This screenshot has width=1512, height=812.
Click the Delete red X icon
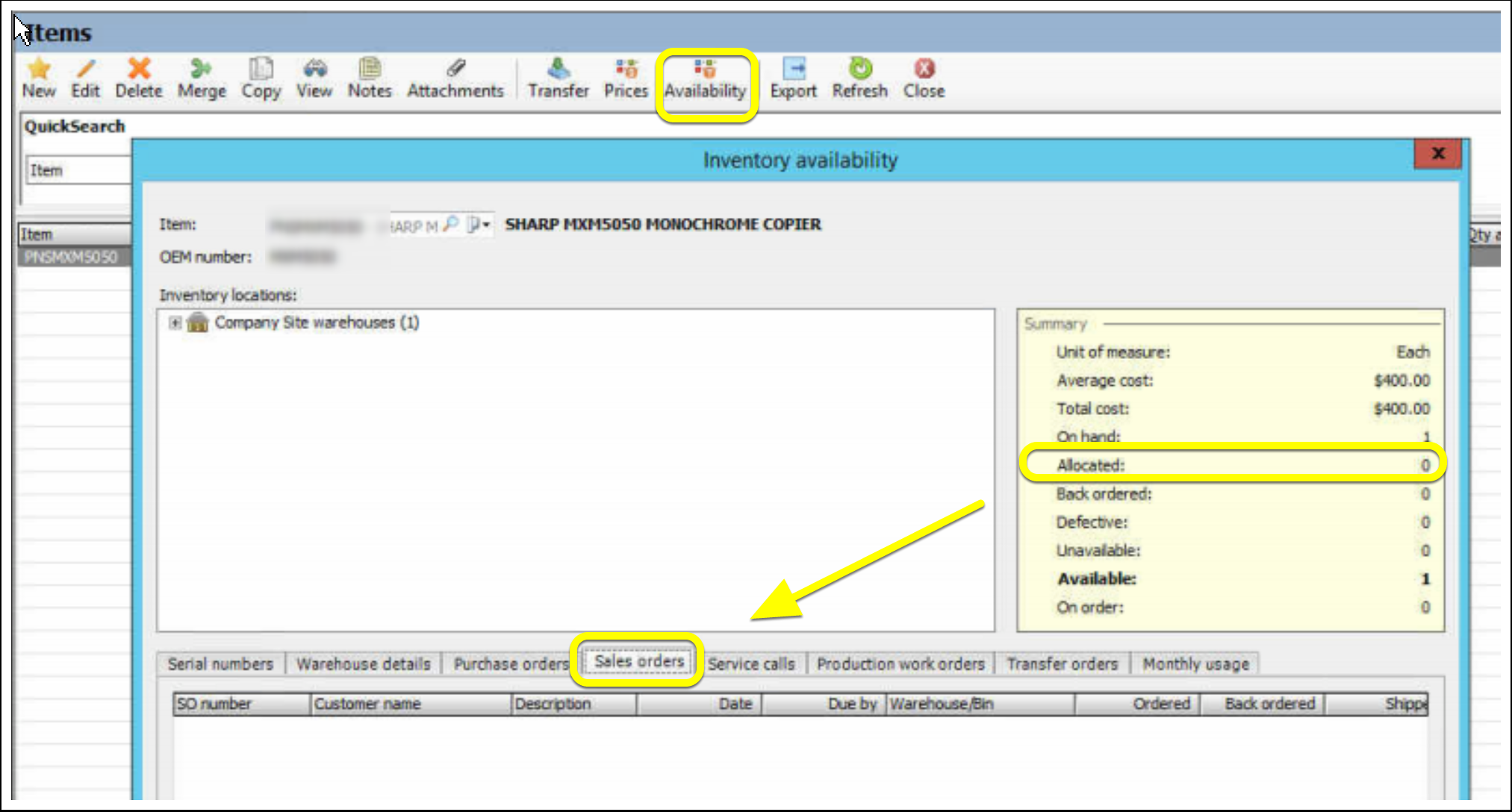click(x=139, y=69)
